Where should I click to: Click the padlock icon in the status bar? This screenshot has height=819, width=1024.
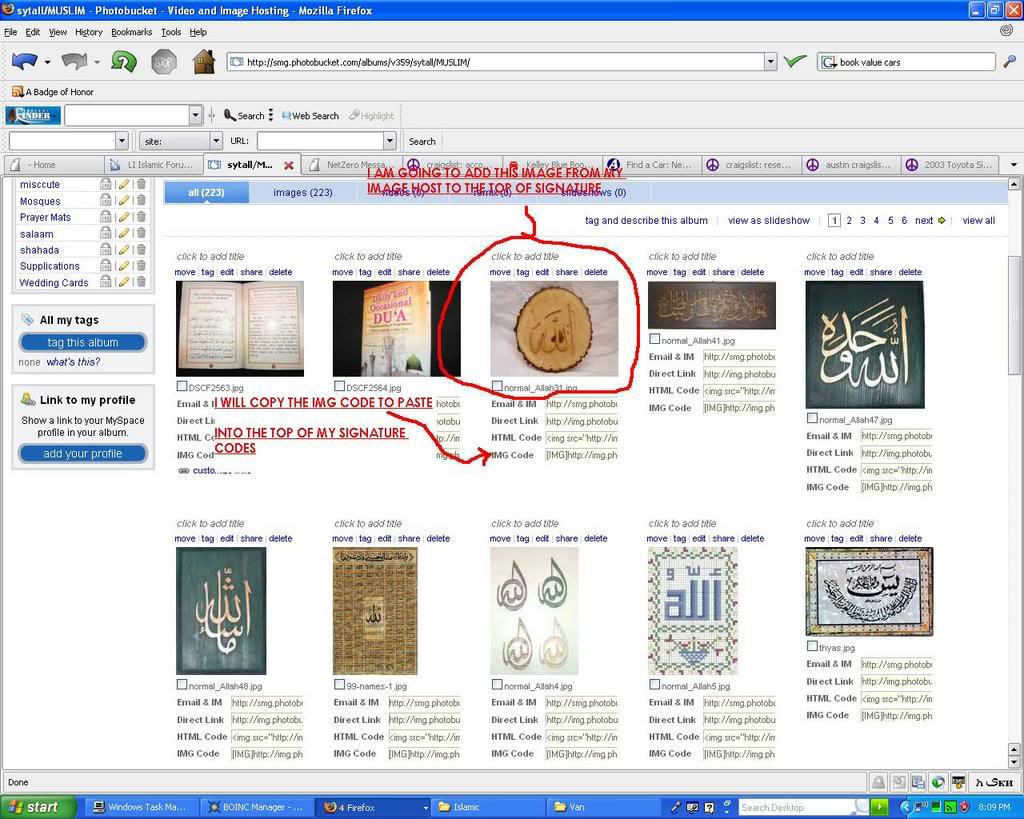(x=878, y=782)
